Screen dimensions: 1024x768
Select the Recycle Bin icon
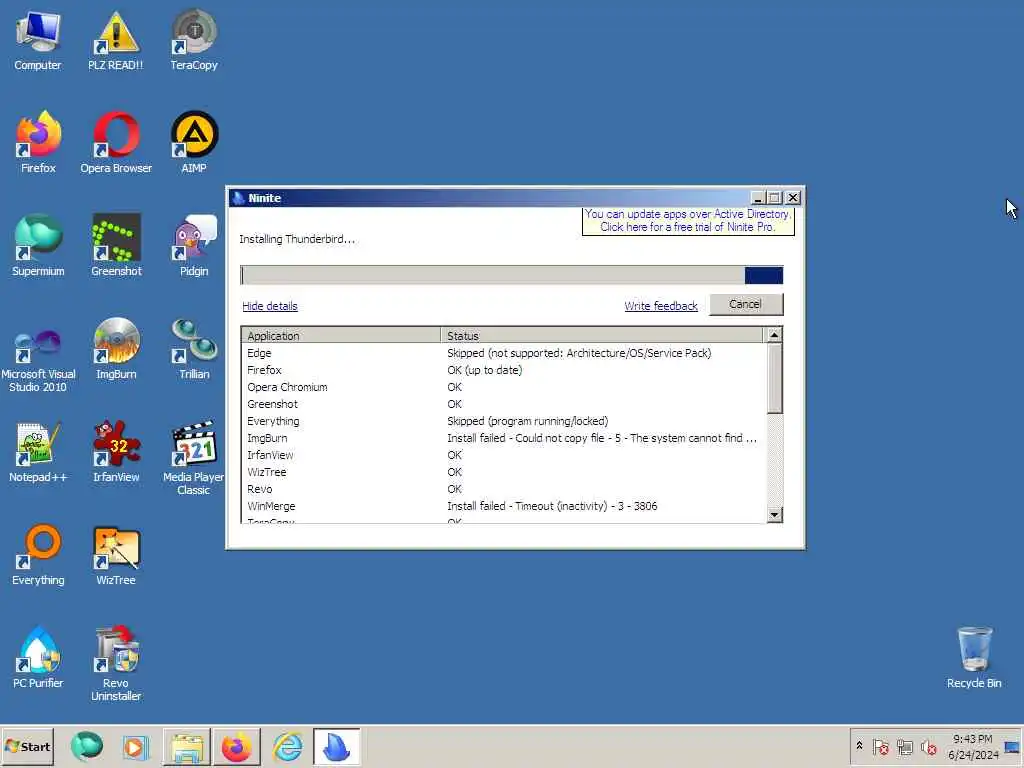point(974,658)
